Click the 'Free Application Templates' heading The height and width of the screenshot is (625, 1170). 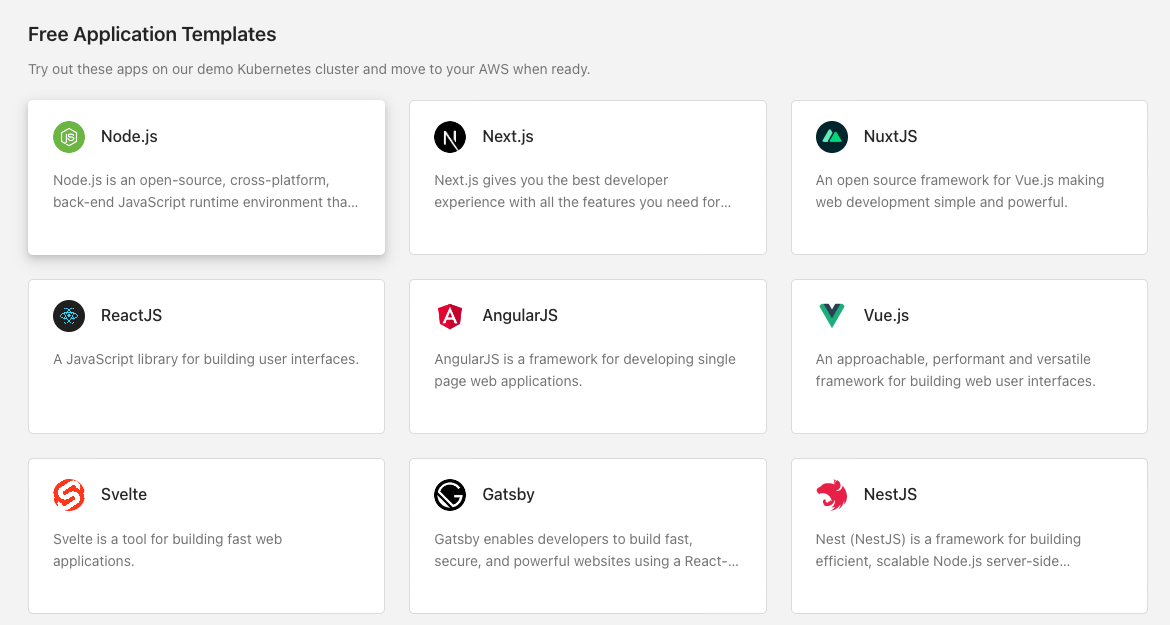pyautogui.click(x=152, y=34)
